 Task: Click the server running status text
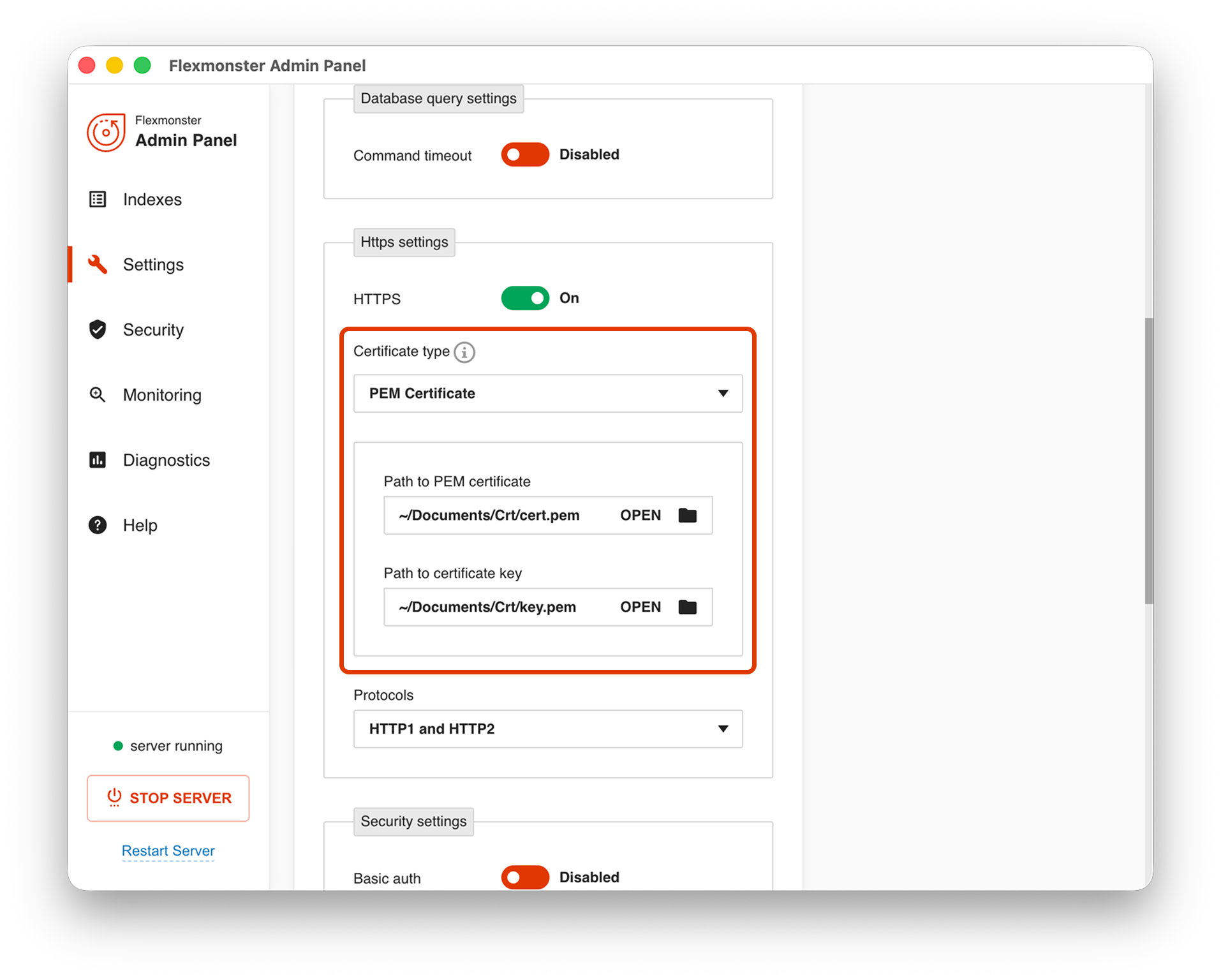click(176, 746)
